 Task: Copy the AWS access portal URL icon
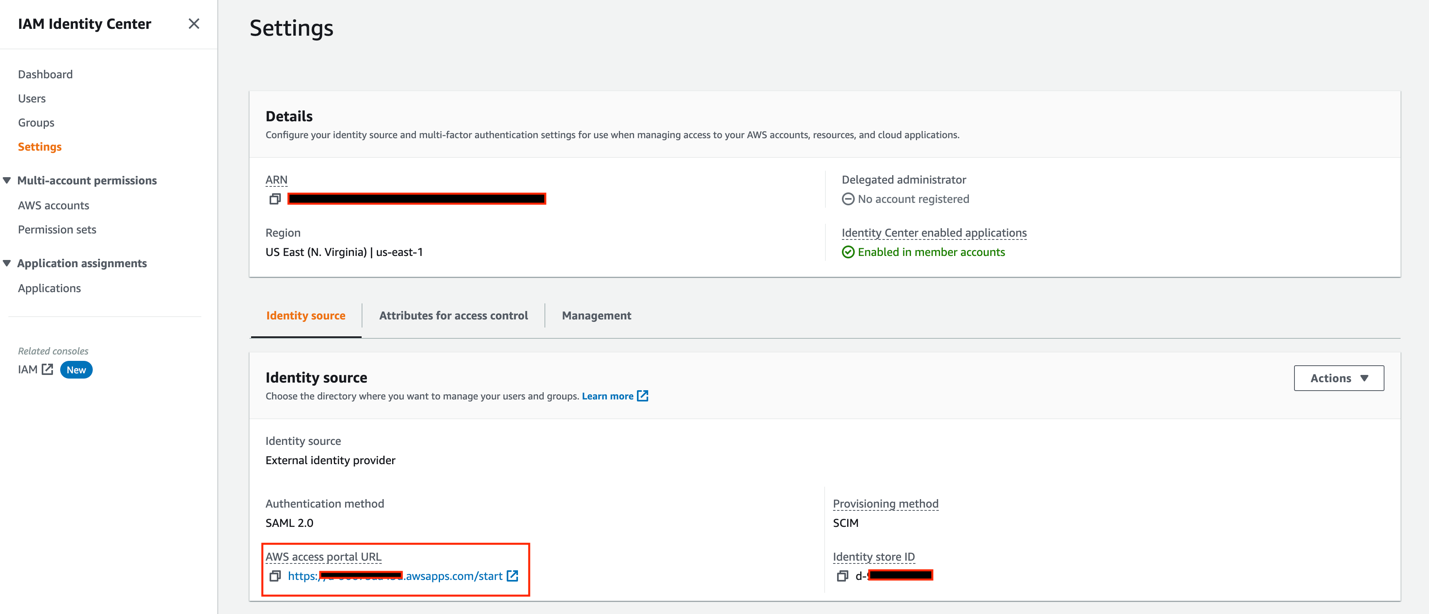(275, 576)
